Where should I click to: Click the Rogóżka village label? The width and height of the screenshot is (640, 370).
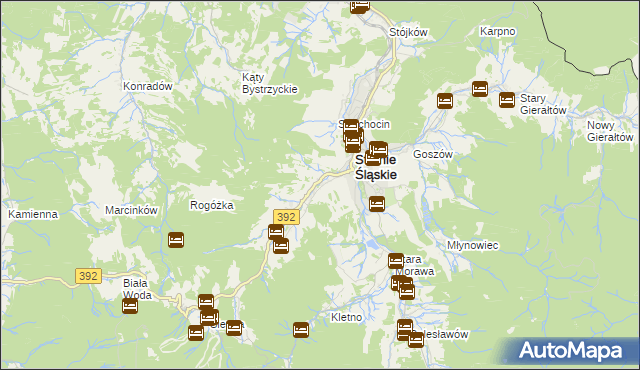point(212,205)
